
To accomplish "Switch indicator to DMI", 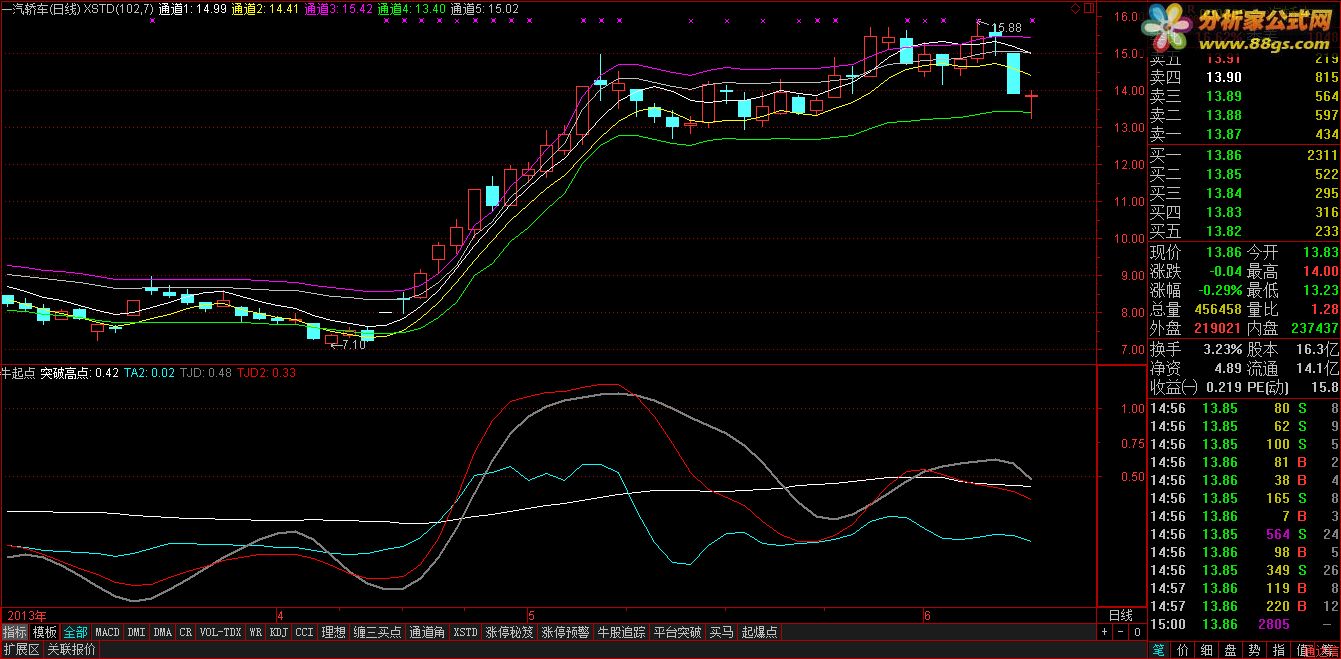I will coord(137,632).
